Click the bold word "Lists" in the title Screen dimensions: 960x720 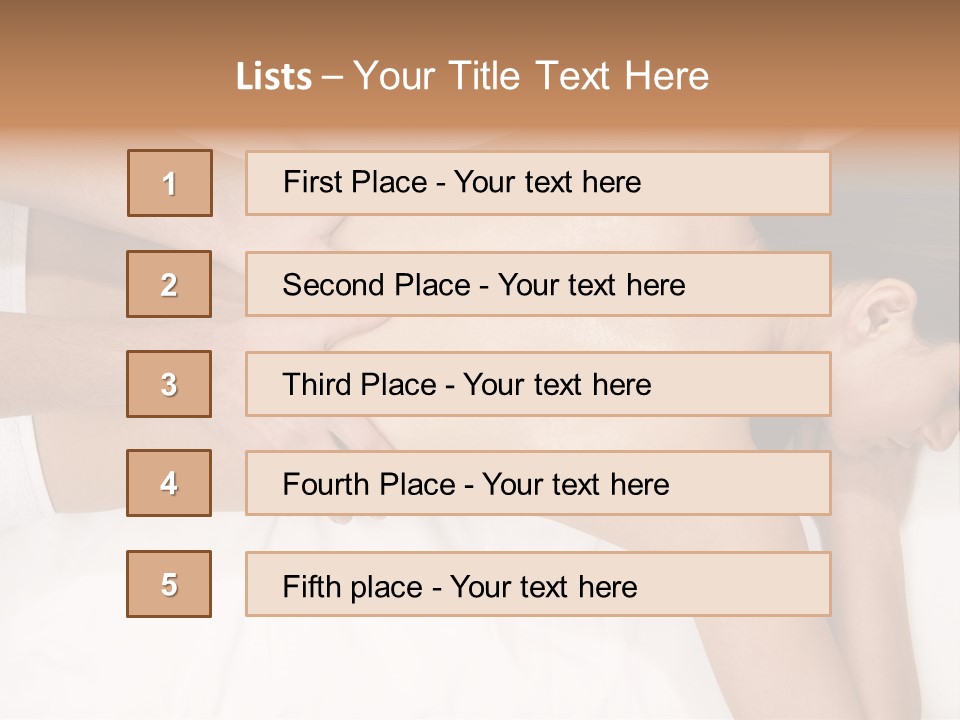pos(274,76)
